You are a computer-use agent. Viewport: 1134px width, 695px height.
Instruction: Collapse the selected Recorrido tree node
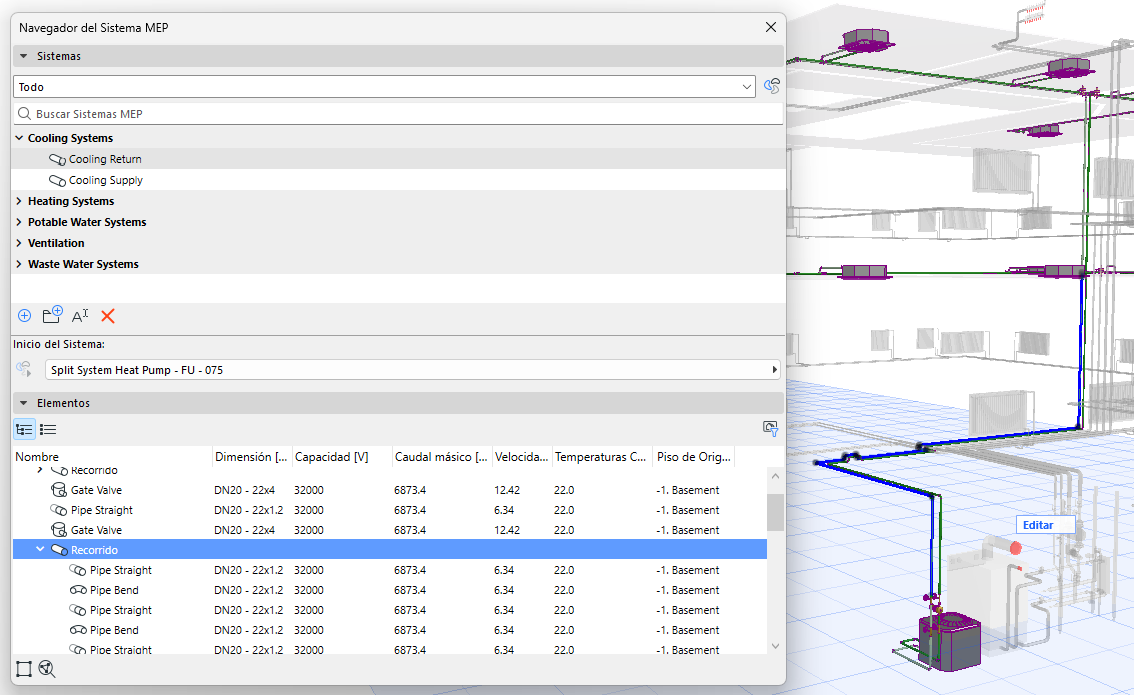pyautogui.click(x=40, y=550)
